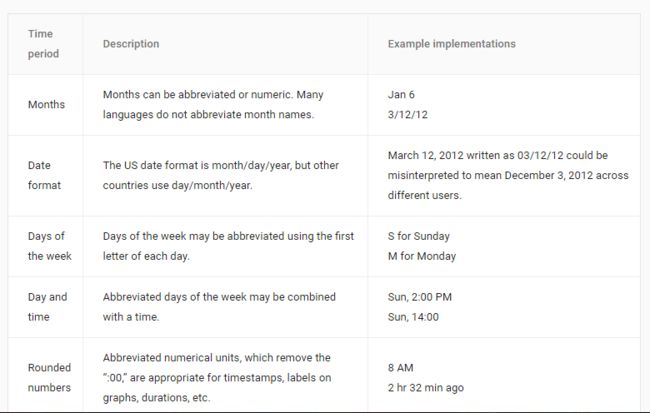
Task: Click the 'Example implementations' column header
Action: (x=451, y=44)
